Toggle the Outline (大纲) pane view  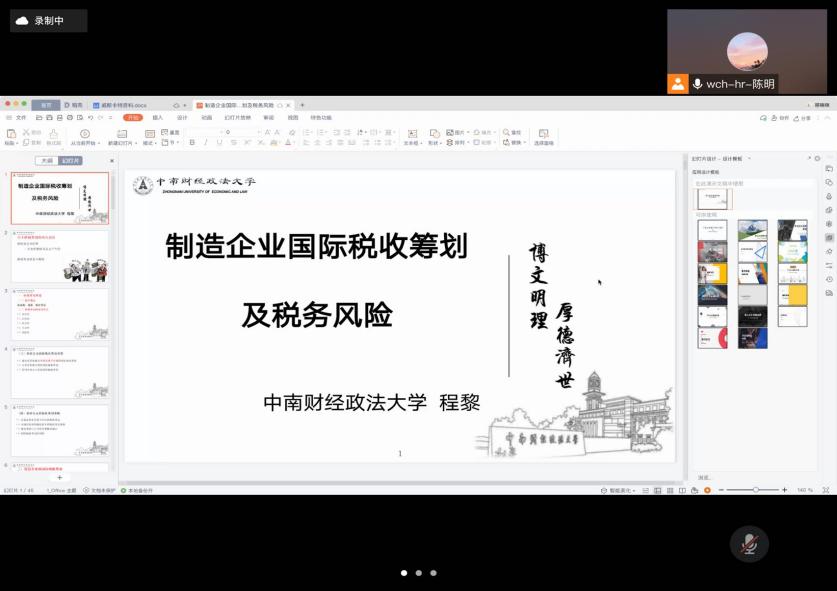[46, 160]
